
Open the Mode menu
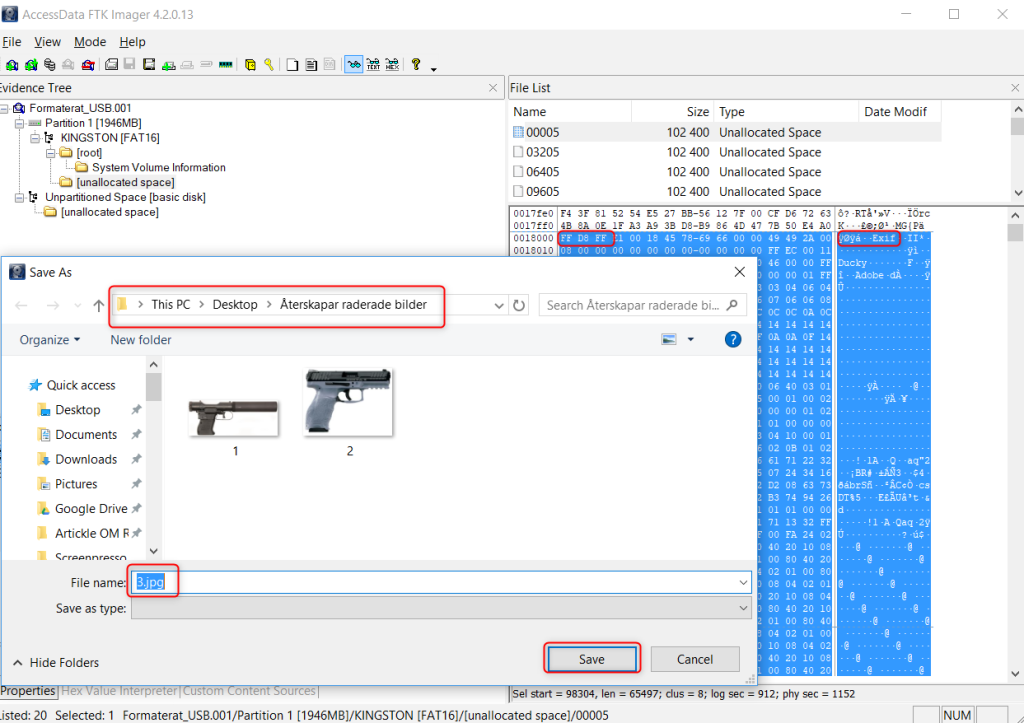point(90,42)
